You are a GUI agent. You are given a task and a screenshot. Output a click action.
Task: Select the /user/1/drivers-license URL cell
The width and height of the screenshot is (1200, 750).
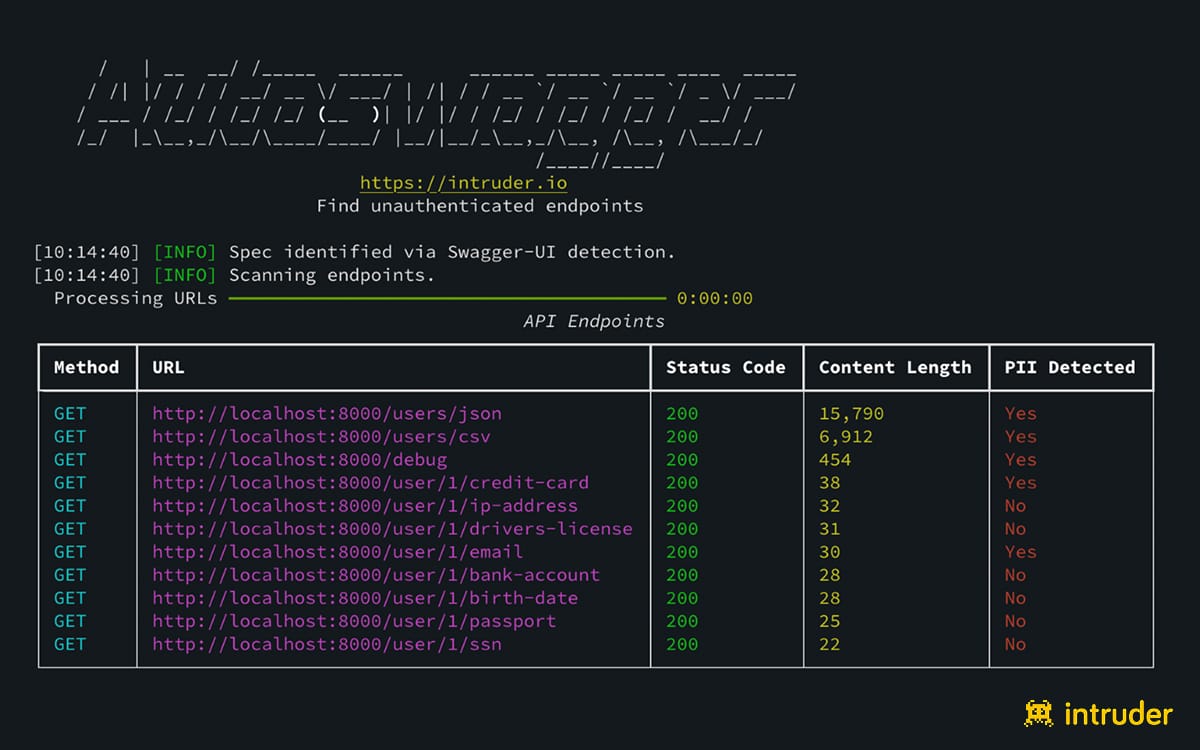tap(392, 528)
